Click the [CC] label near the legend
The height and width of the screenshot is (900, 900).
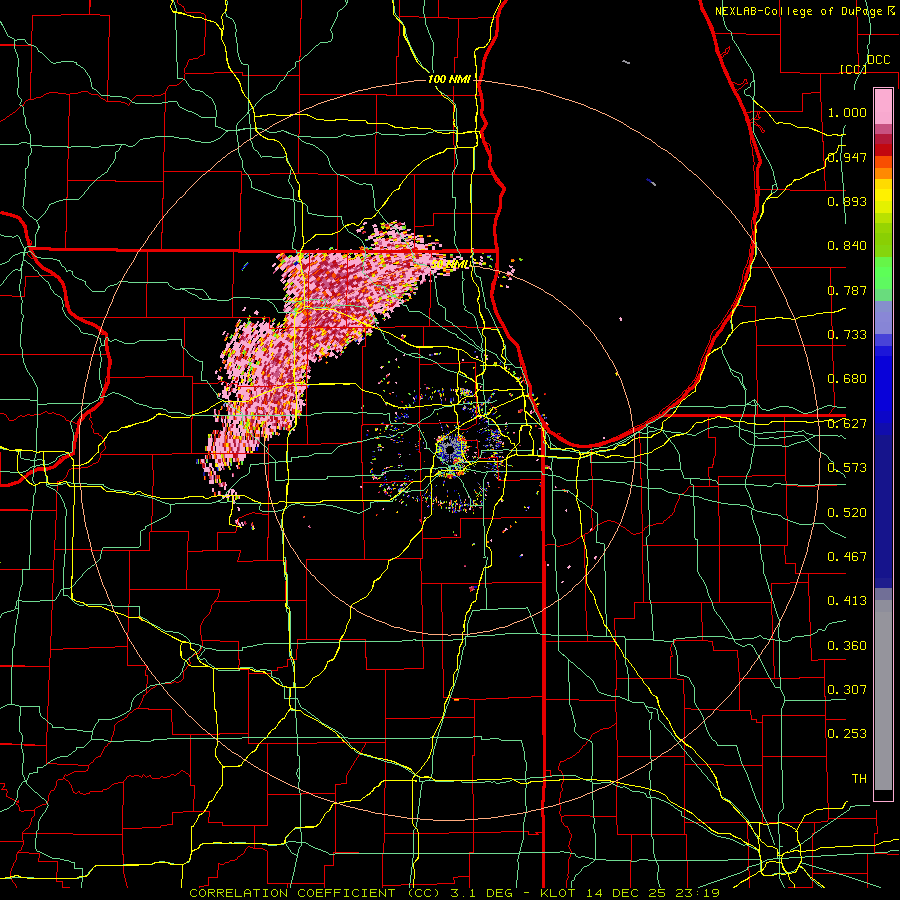853,69
